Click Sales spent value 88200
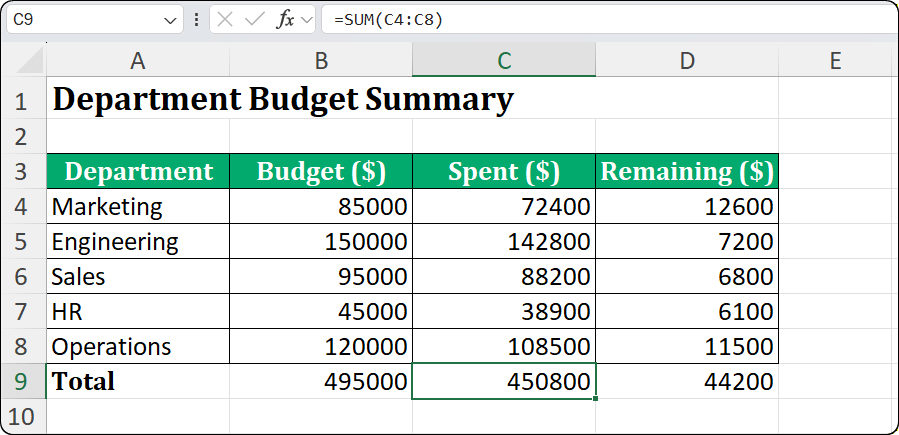The image size is (899, 435). click(504, 276)
